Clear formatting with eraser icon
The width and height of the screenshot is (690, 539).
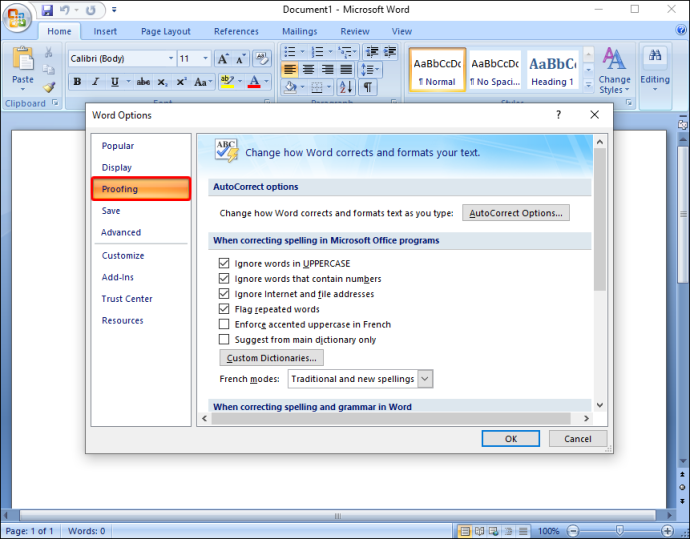pyautogui.click(x=262, y=59)
